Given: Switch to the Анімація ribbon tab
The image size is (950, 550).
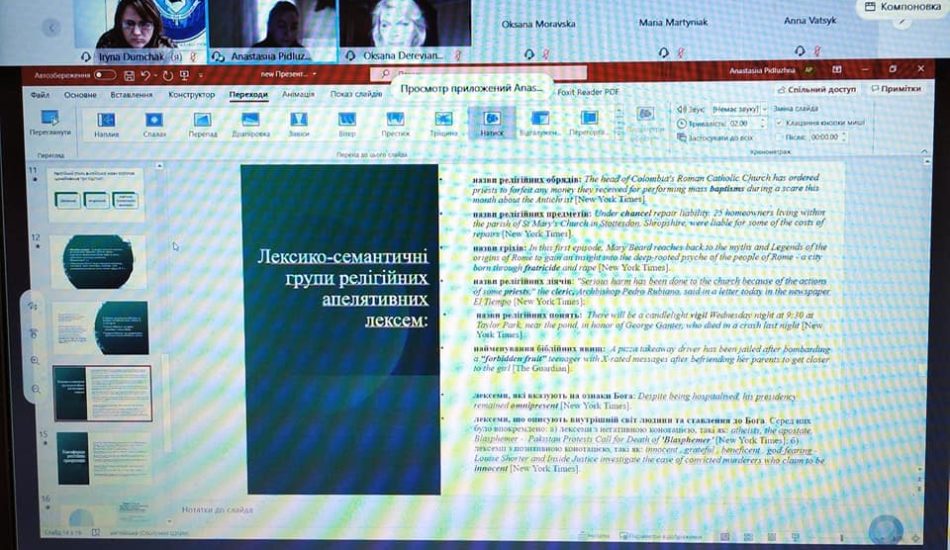Looking at the screenshot, I should coord(298,94).
